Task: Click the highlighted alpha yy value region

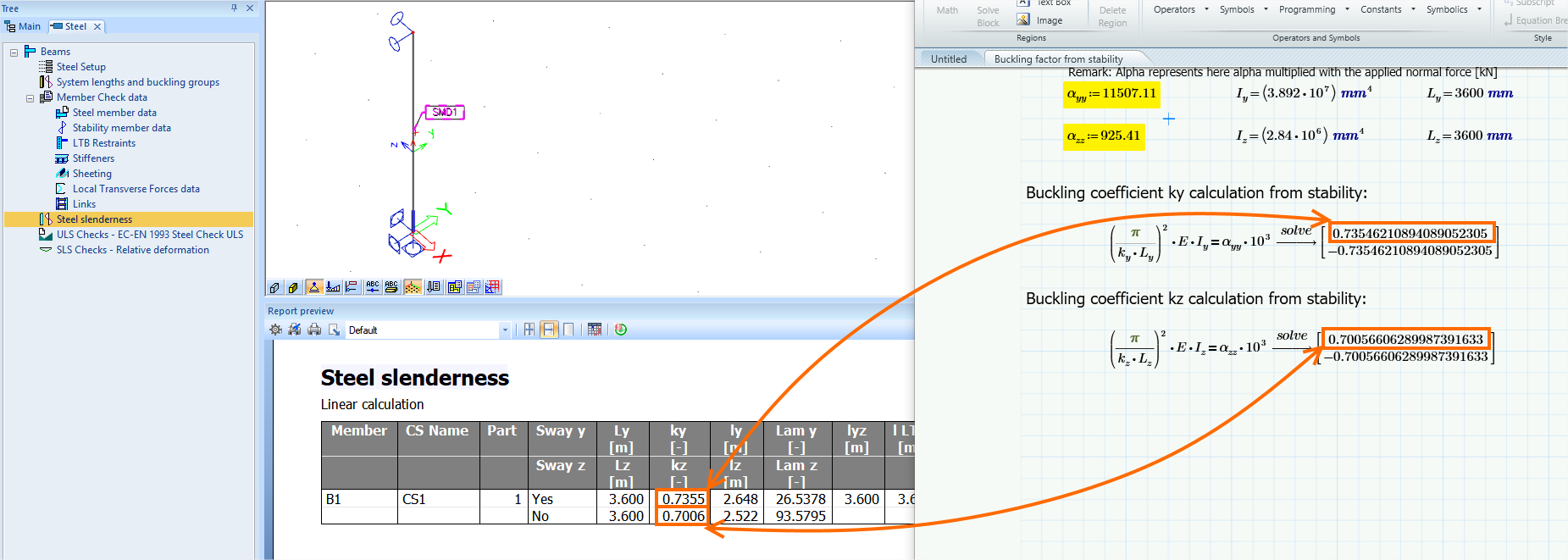Action: (x=1111, y=93)
